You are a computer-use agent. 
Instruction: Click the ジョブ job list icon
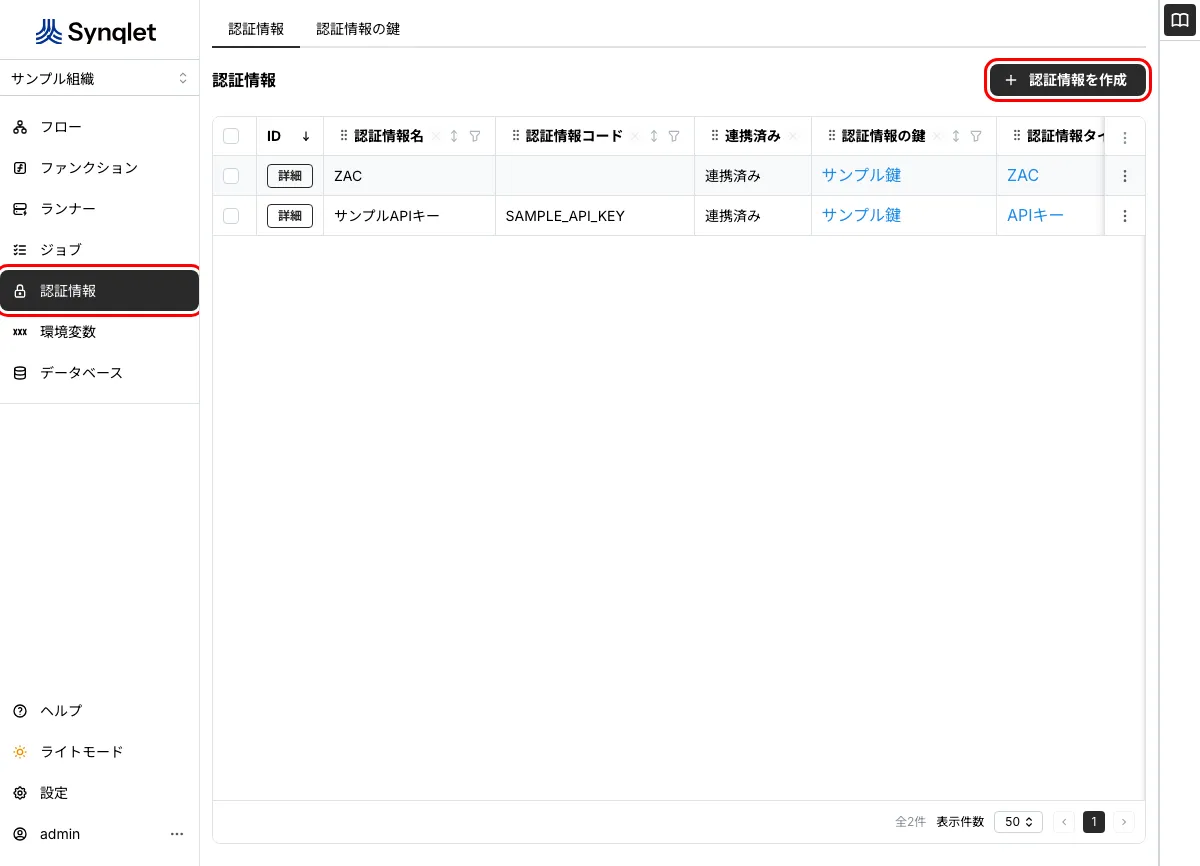pyautogui.click(x=20, y=250)
